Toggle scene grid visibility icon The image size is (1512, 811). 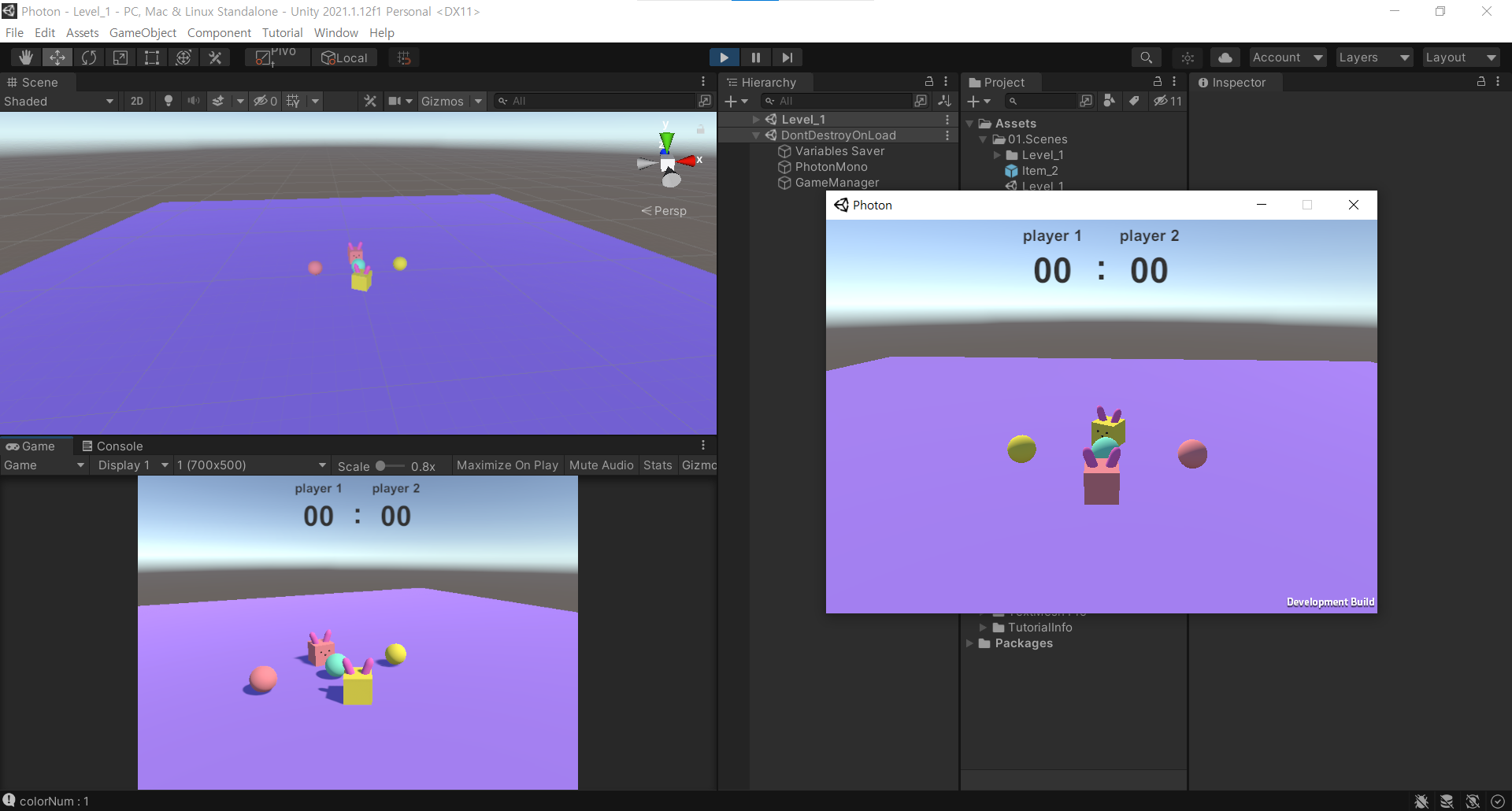pyautogui.click(x=293, y=101)
